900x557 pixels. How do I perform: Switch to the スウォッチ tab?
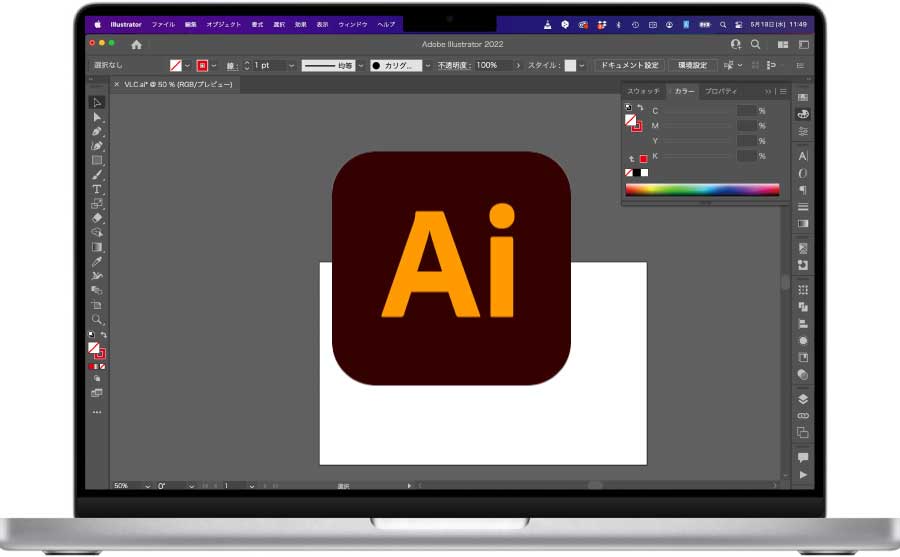(x=643, y=91)
